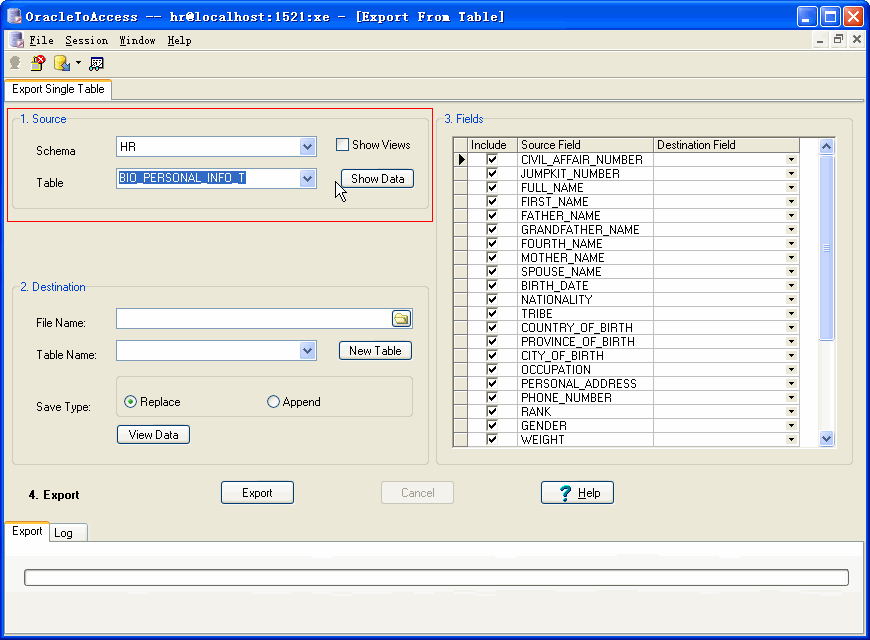Image resolution: width=870 pixels, height=640 pixels.
Task: Click the fields list scrollbar thumb
Action: [x=826, y=248]
